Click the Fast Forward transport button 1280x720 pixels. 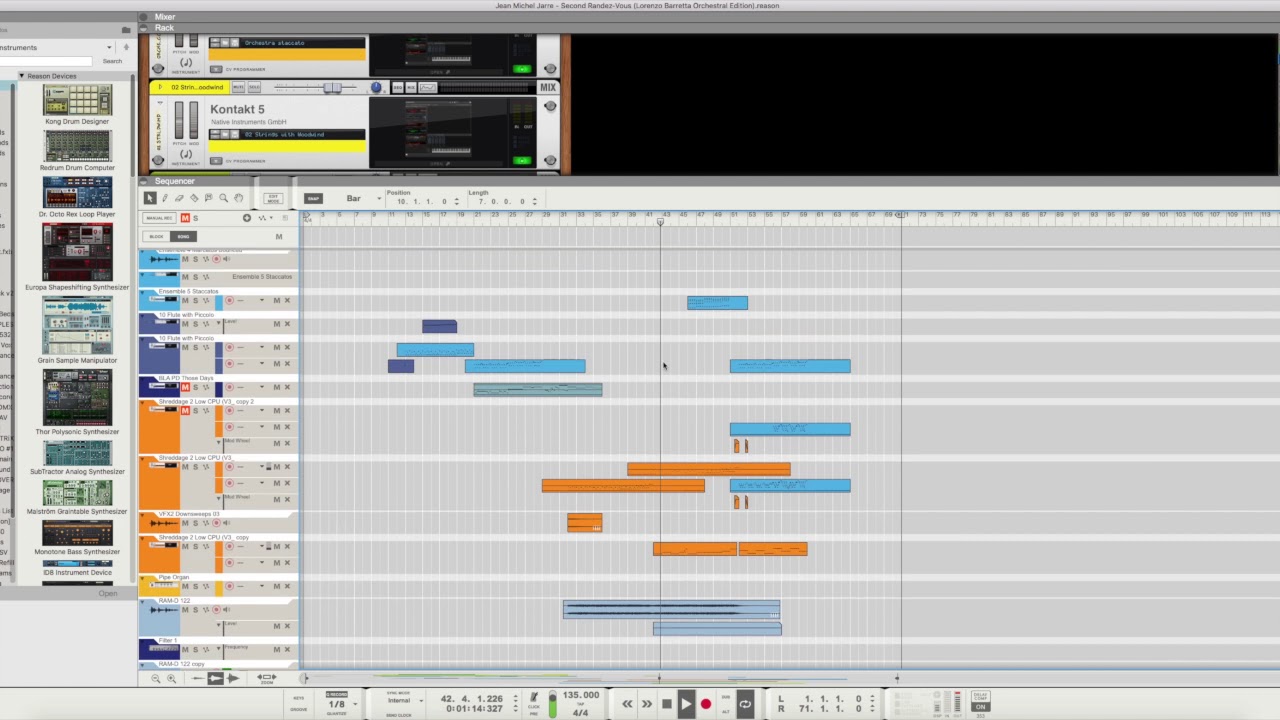tap(647, 704)
